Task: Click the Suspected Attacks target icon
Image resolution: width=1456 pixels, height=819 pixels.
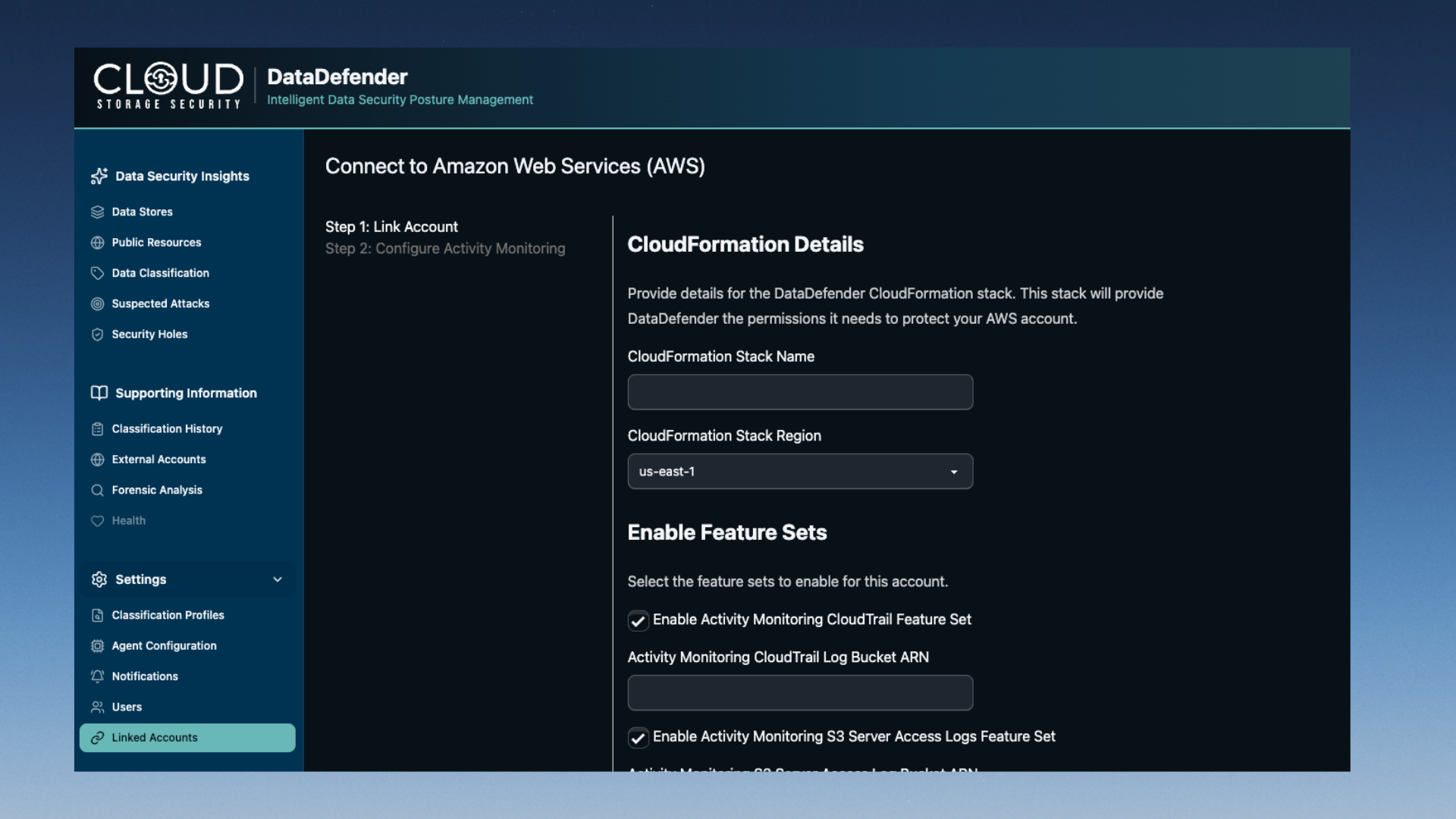Action: [97, 303]
